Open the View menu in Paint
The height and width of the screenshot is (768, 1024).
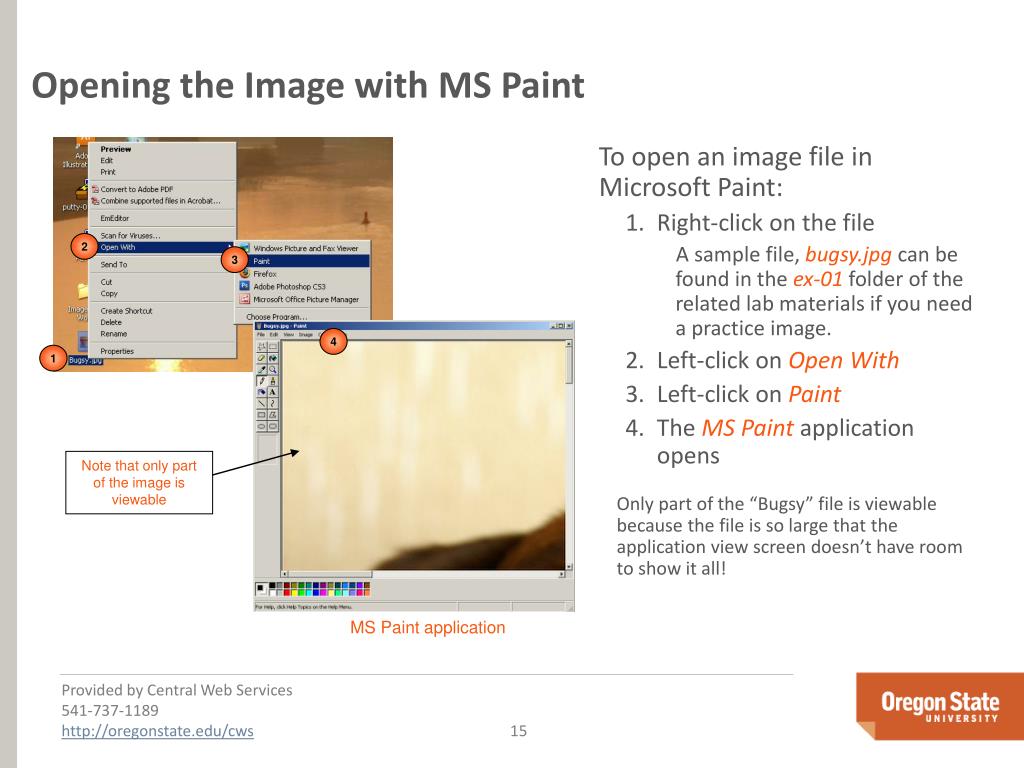pyautogui.click(x=288, y=334)
